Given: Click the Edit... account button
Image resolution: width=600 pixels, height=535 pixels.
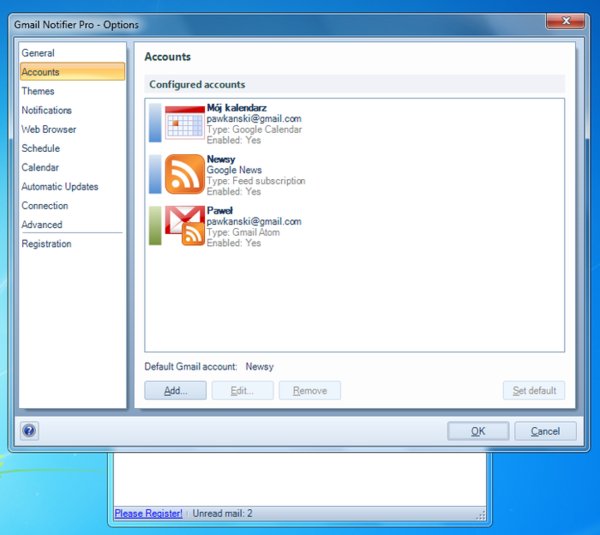Looking at the screenshot, I should (x=243, y=390).
